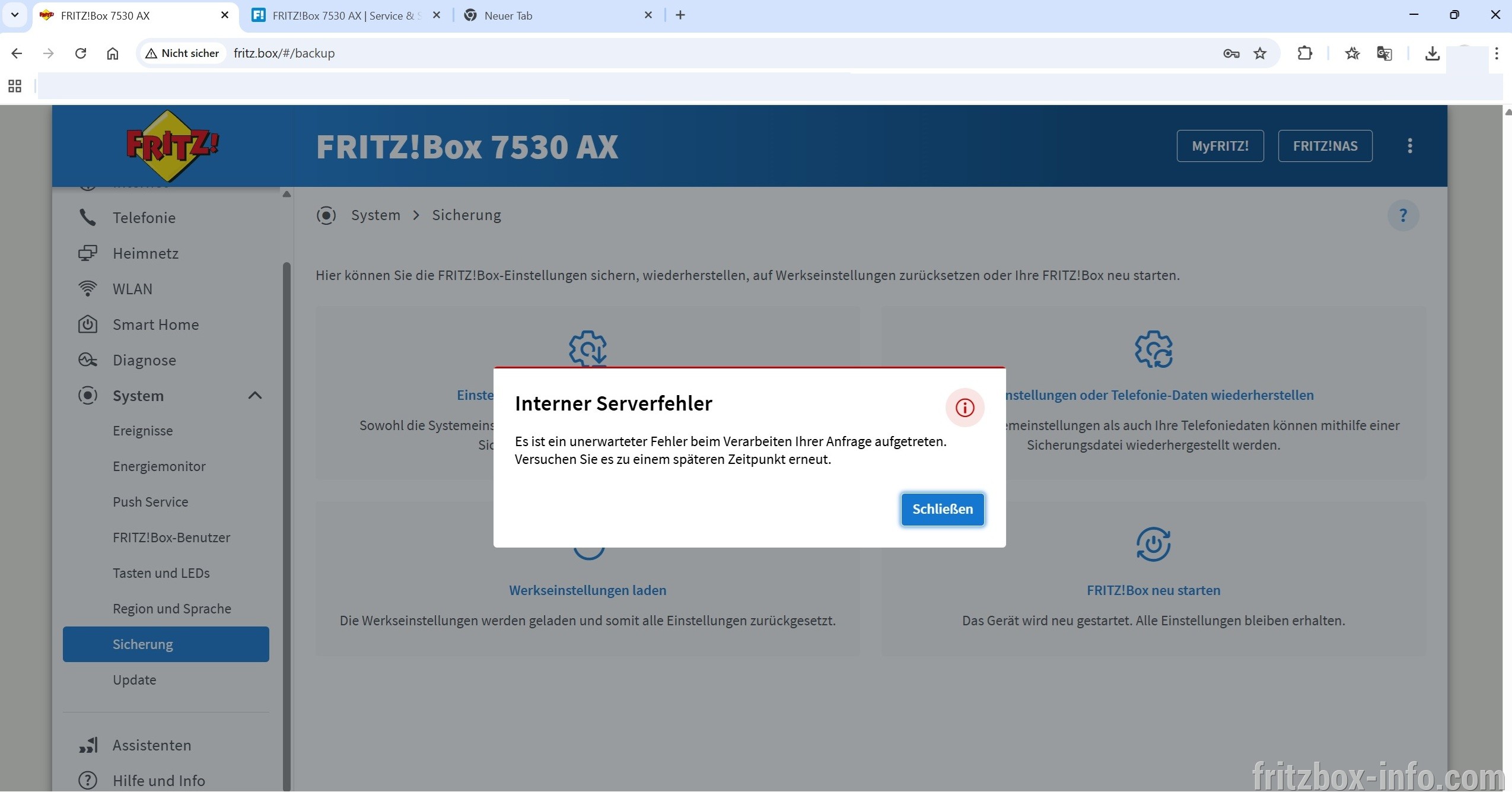Close the Interner Serverfehler dialog via Schließen
The height and width of the screenshot is (792, 1512).
tap(943, 509)
